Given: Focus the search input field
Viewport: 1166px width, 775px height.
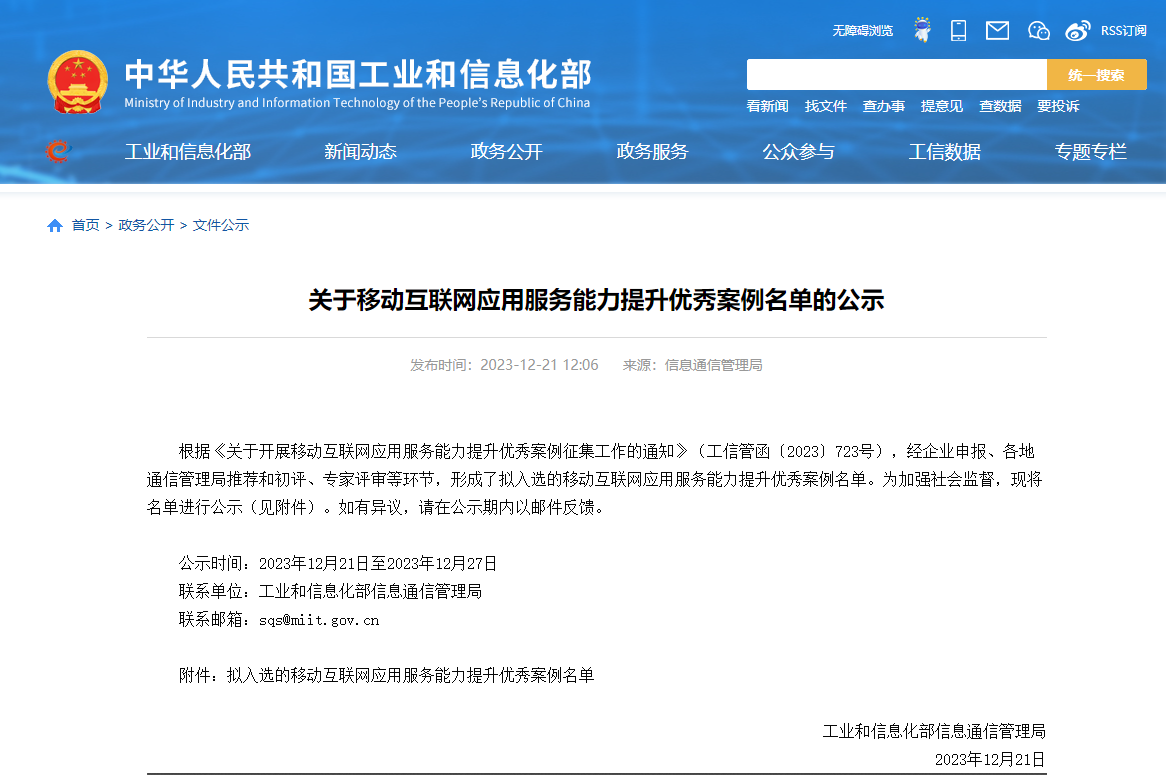Looking at the screenshot, I should point(896,75).
